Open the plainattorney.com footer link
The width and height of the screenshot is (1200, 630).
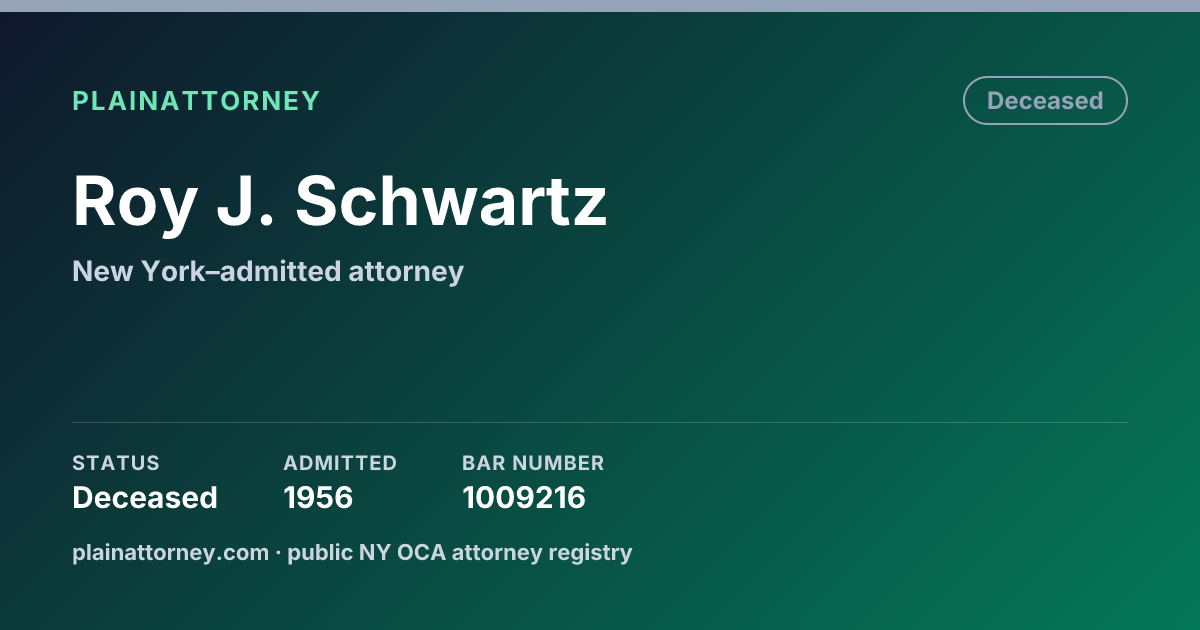(170, 552)
